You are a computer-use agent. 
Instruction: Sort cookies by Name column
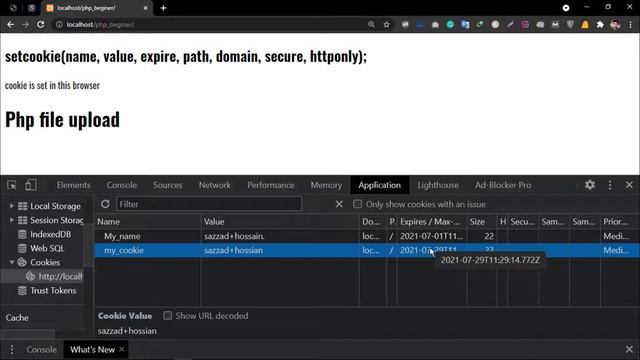click(148, 222)
